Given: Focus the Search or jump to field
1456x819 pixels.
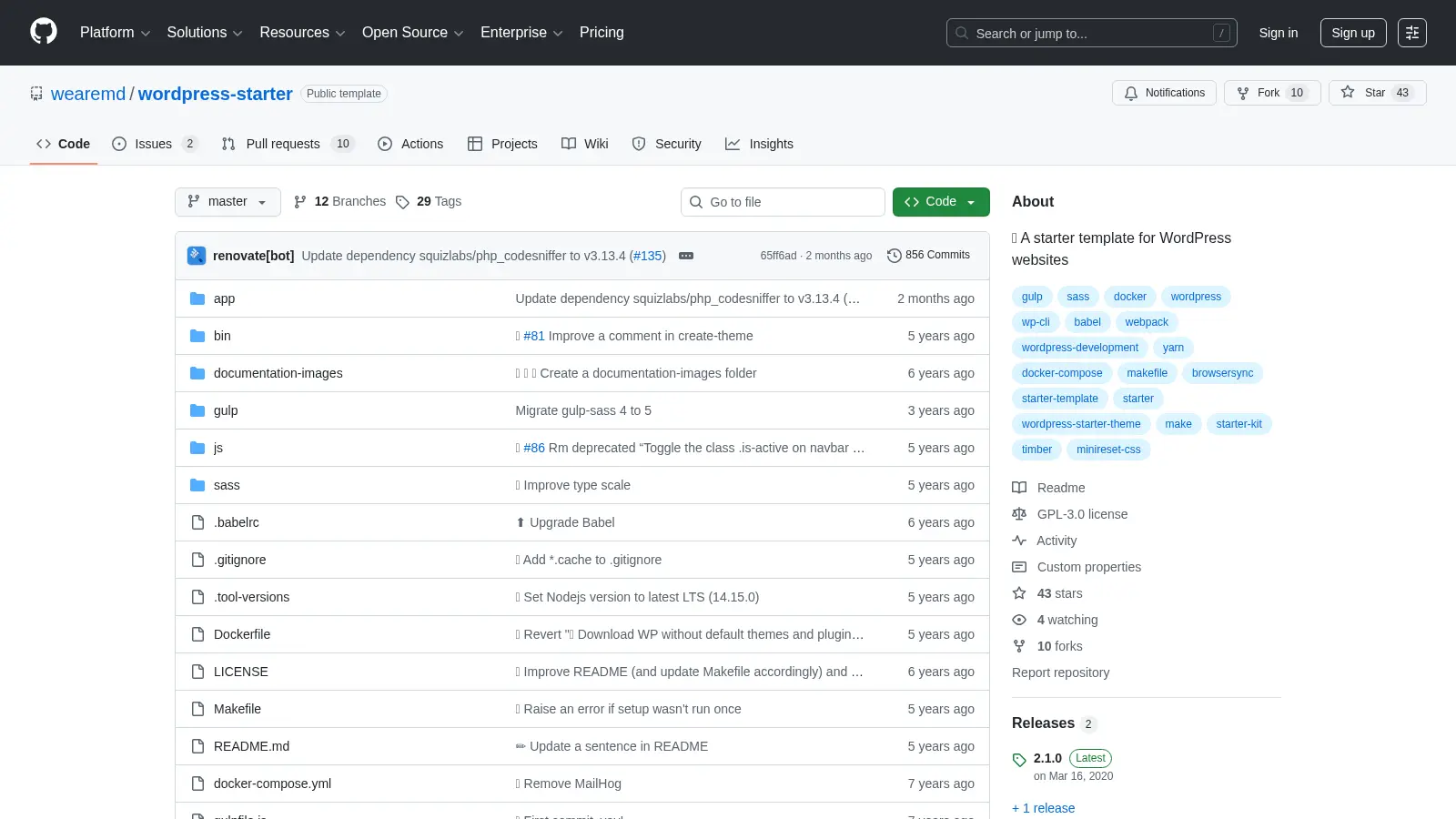Looking at the screenshot, I should [x=1091, y=33].
